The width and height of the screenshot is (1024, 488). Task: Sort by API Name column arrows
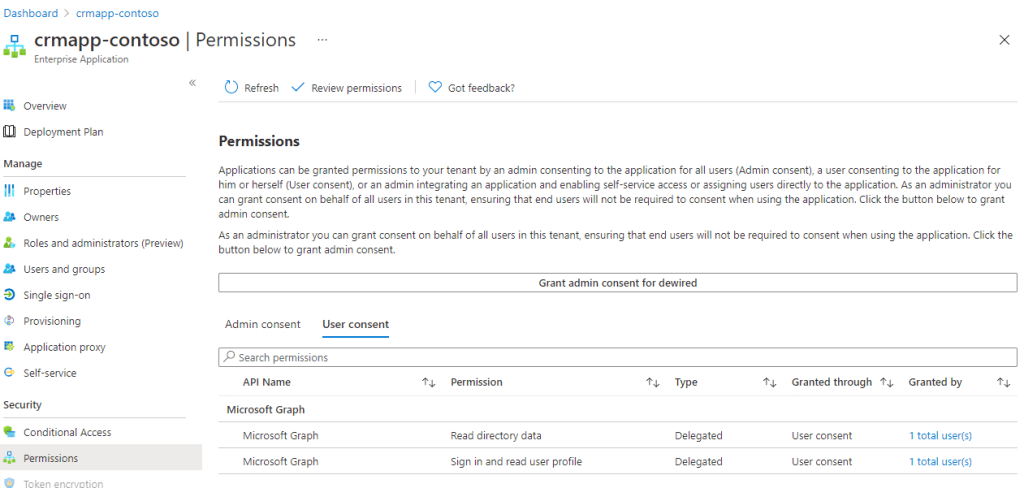[x=428, y=382]
